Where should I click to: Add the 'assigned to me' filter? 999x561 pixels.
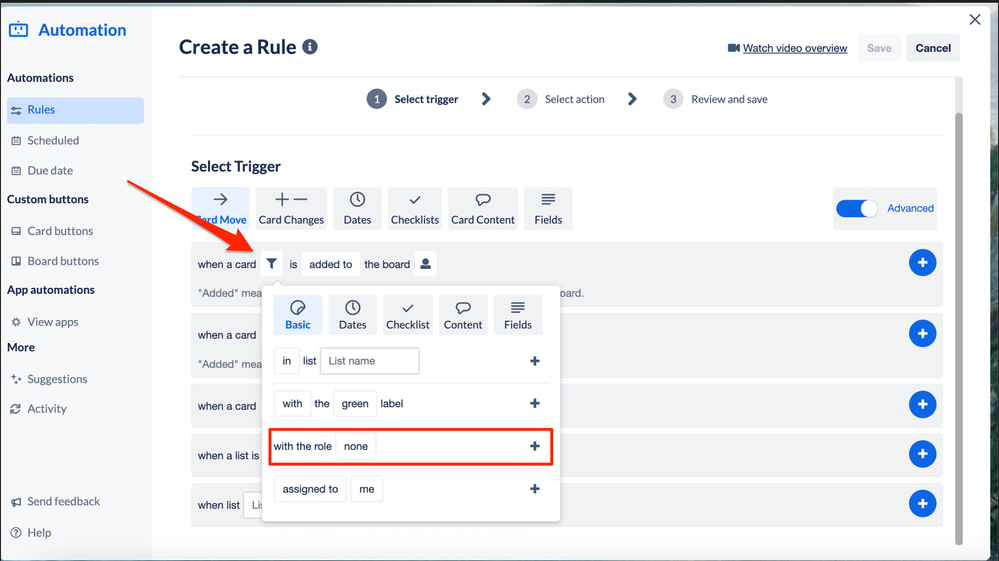[535, 488]
